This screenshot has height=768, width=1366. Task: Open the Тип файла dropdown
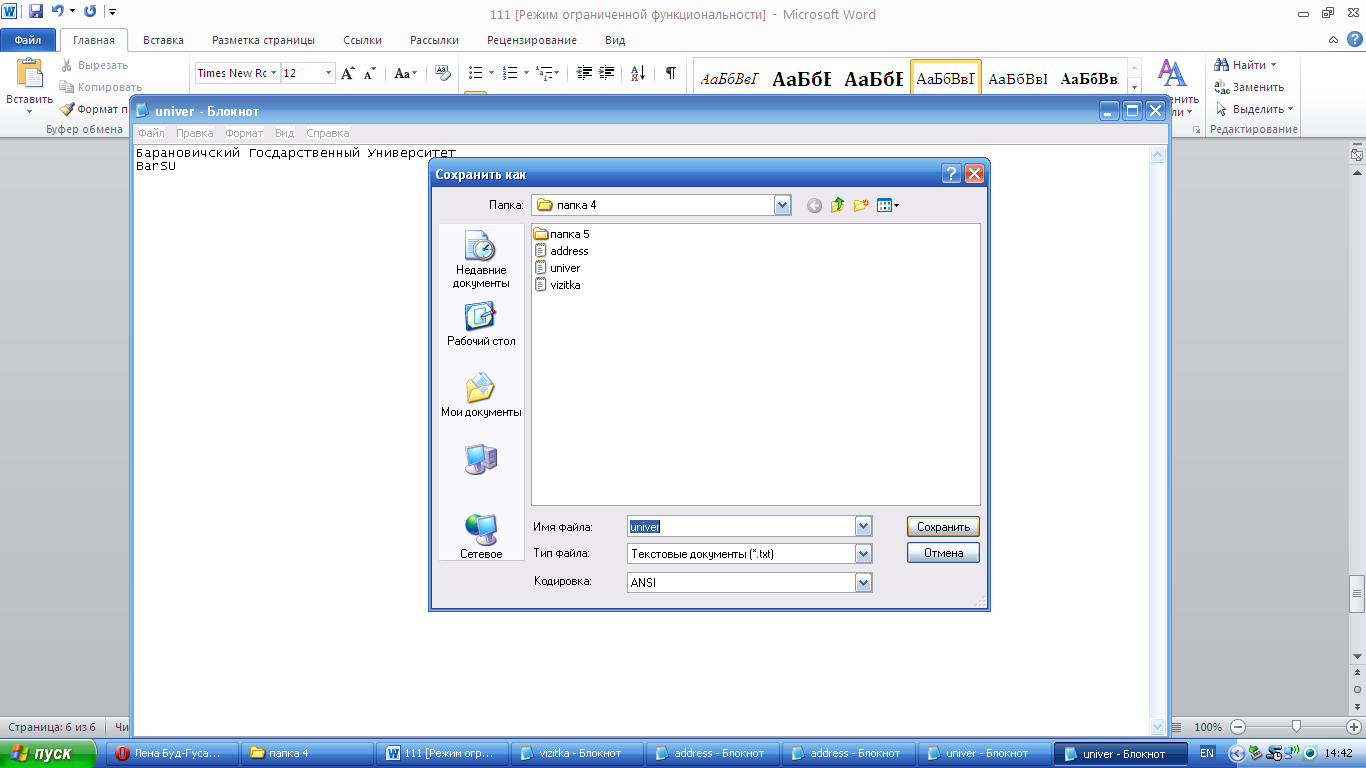[864, 553]
